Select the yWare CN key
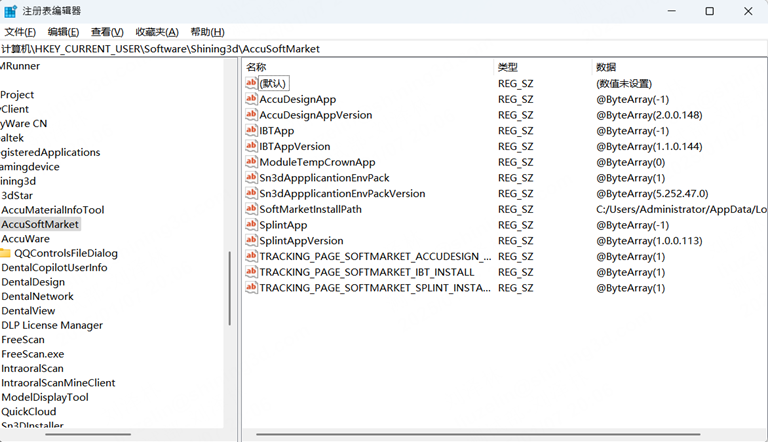The height and width of the screenshot is (442, 768). (24, 123)
